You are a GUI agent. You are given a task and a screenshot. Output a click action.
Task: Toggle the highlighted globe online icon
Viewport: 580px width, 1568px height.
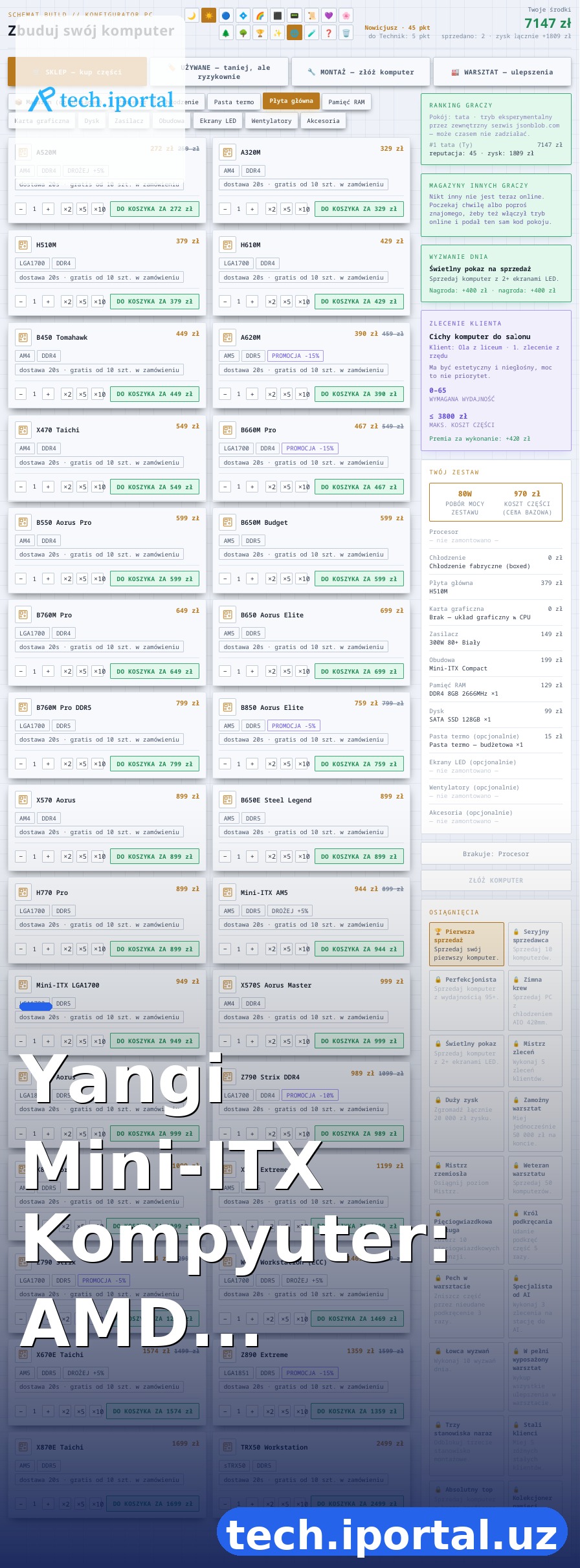pos(295,32)
